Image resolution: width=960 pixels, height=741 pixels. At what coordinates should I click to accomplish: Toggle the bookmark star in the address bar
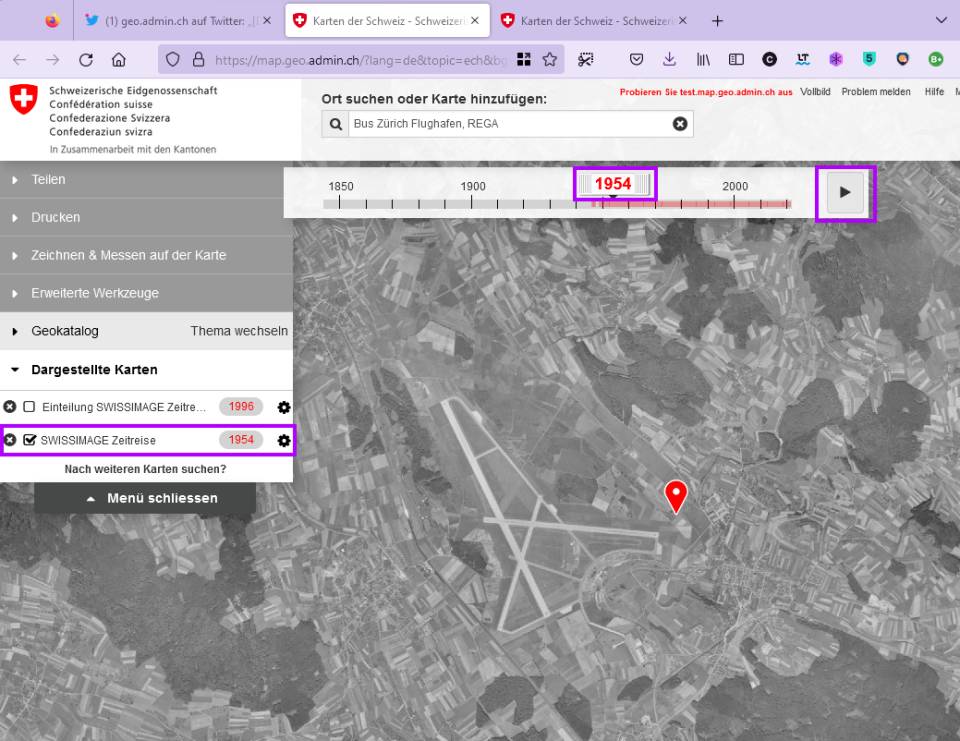coord(550,60)
